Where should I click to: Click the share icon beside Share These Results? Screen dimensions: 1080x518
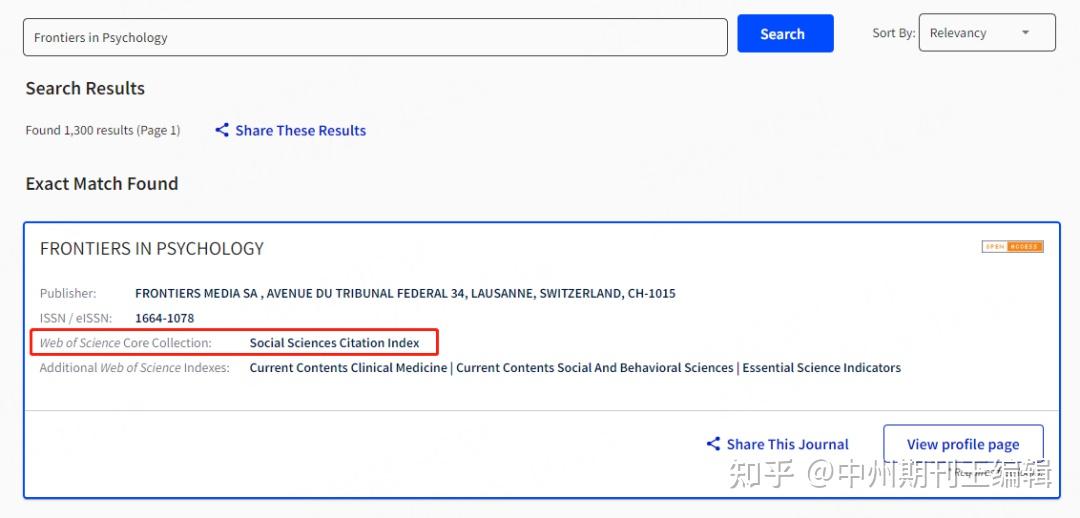222,130
